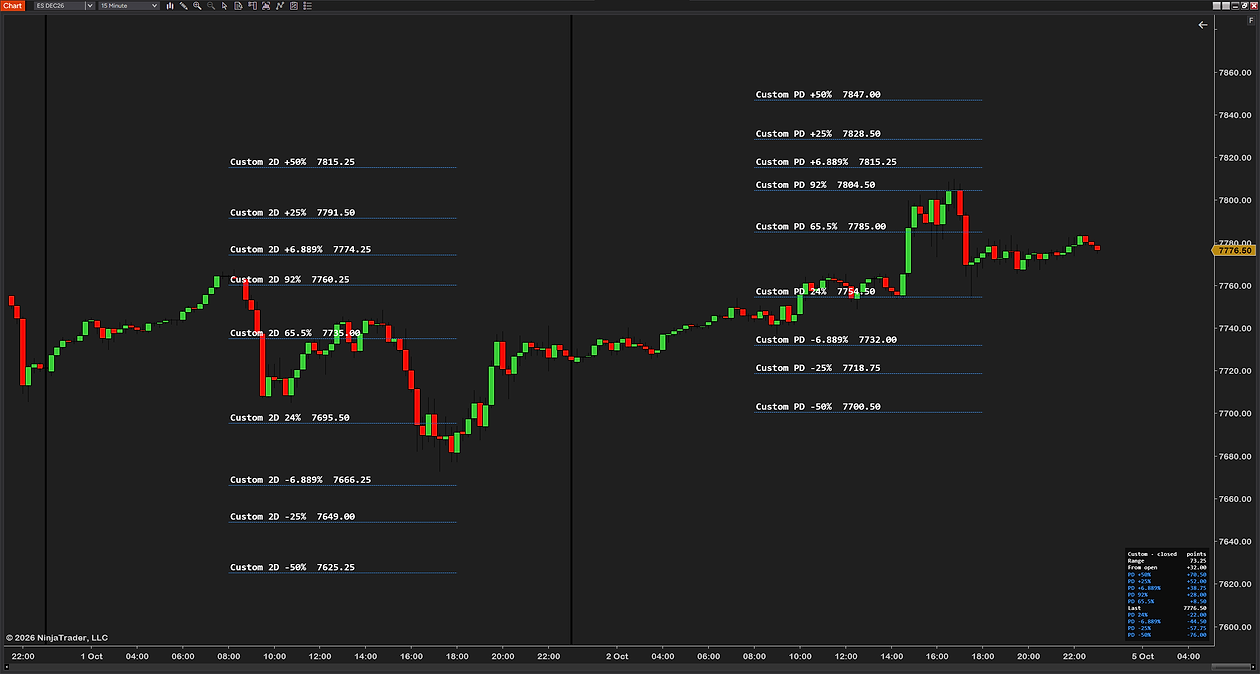Open the indicators icon

coord(280,5)
